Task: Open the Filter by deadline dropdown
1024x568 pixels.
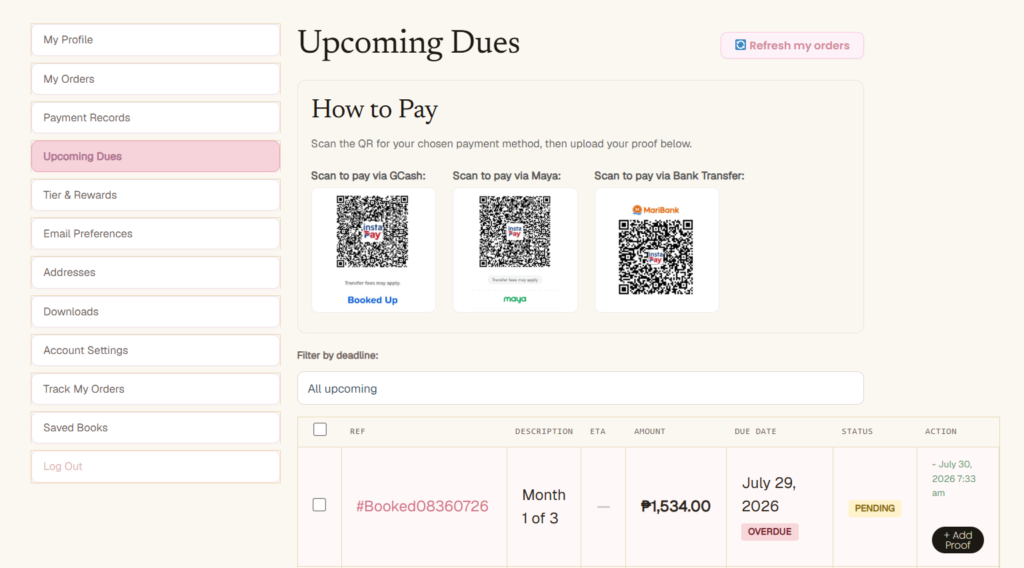Action: [580, 388]
